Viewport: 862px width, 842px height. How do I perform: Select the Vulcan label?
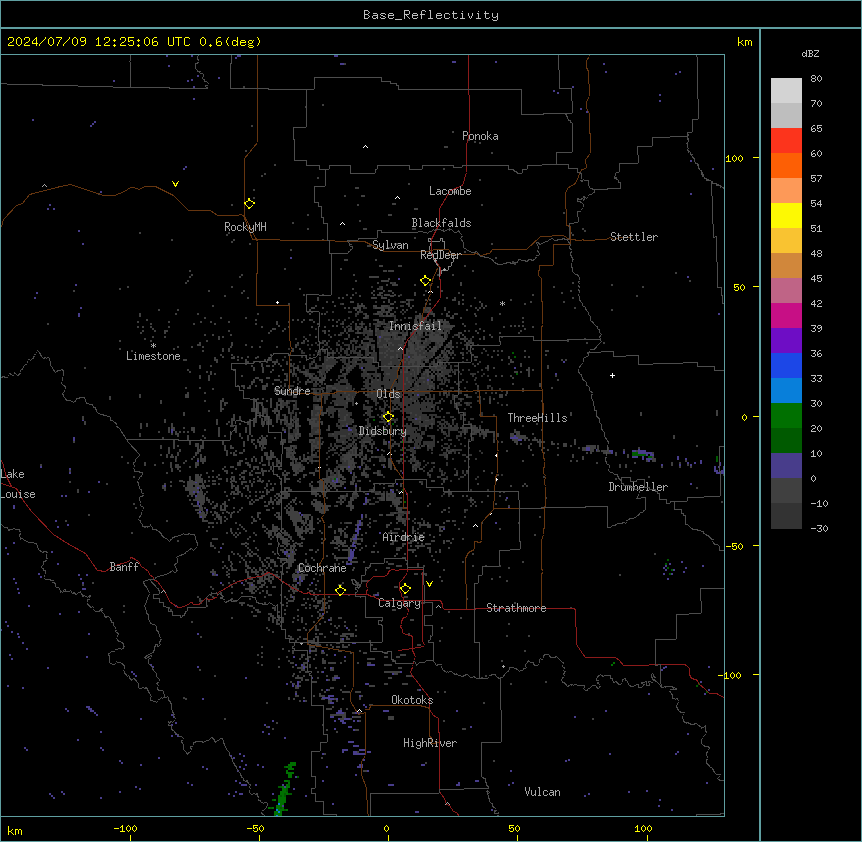click(543, 792)
